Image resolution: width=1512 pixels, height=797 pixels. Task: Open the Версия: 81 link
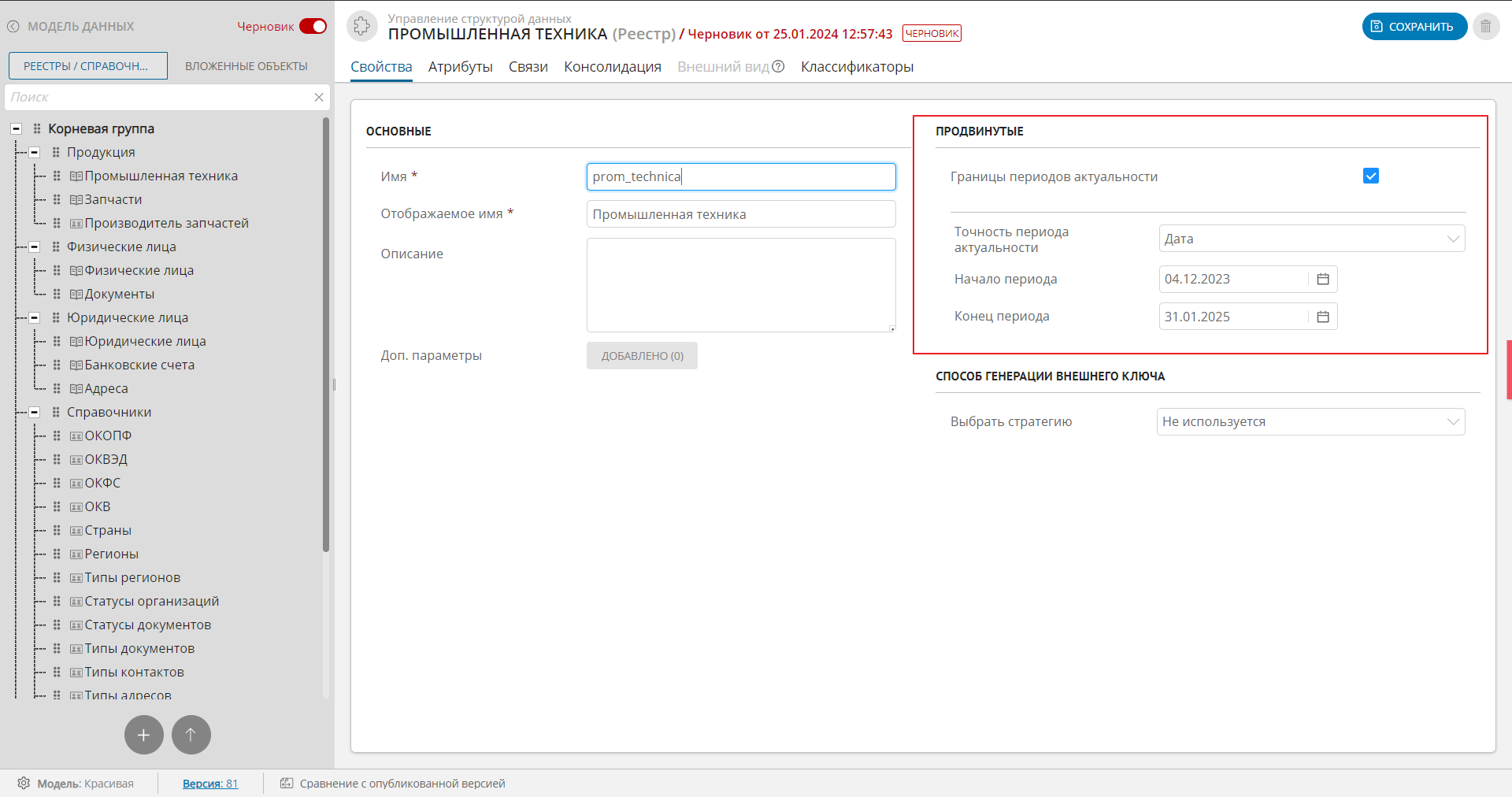point(210,784)
